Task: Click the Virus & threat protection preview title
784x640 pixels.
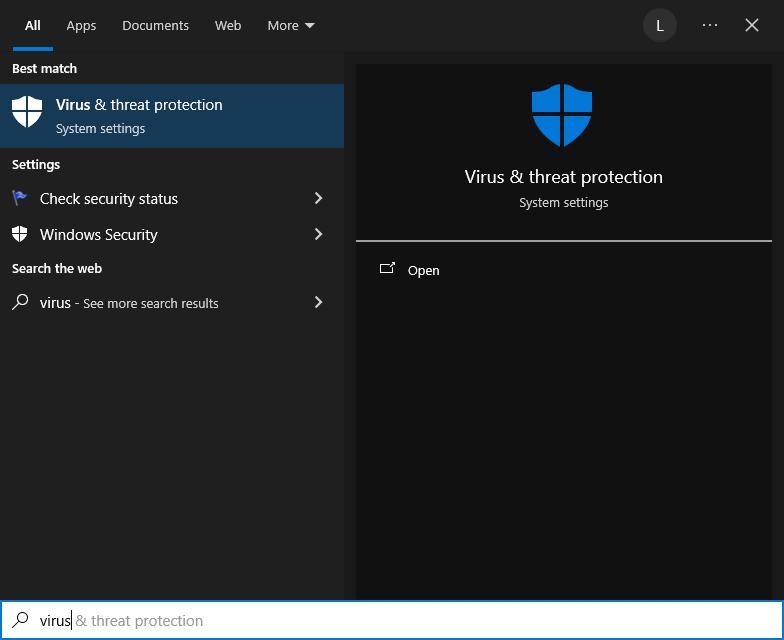Action: (x=564, y=176)
